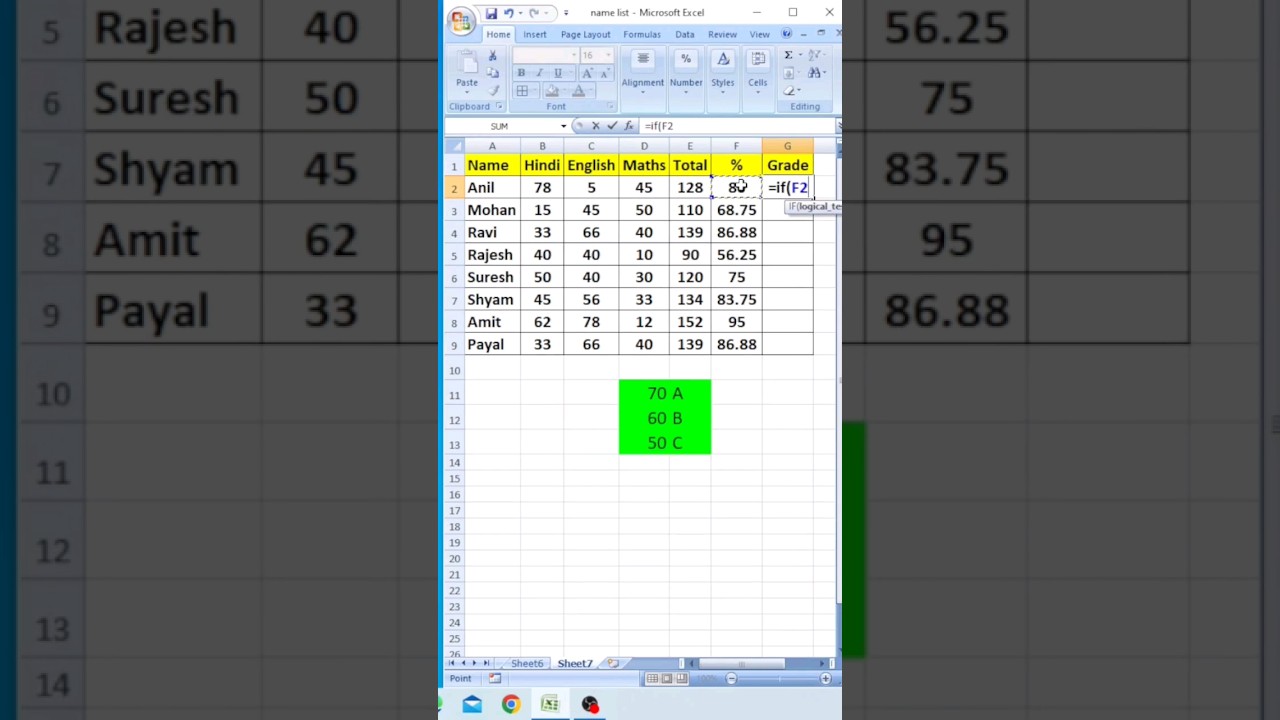Expand the Styles group
Viewport: 1280px width, 720px height.
coord(723,72)
